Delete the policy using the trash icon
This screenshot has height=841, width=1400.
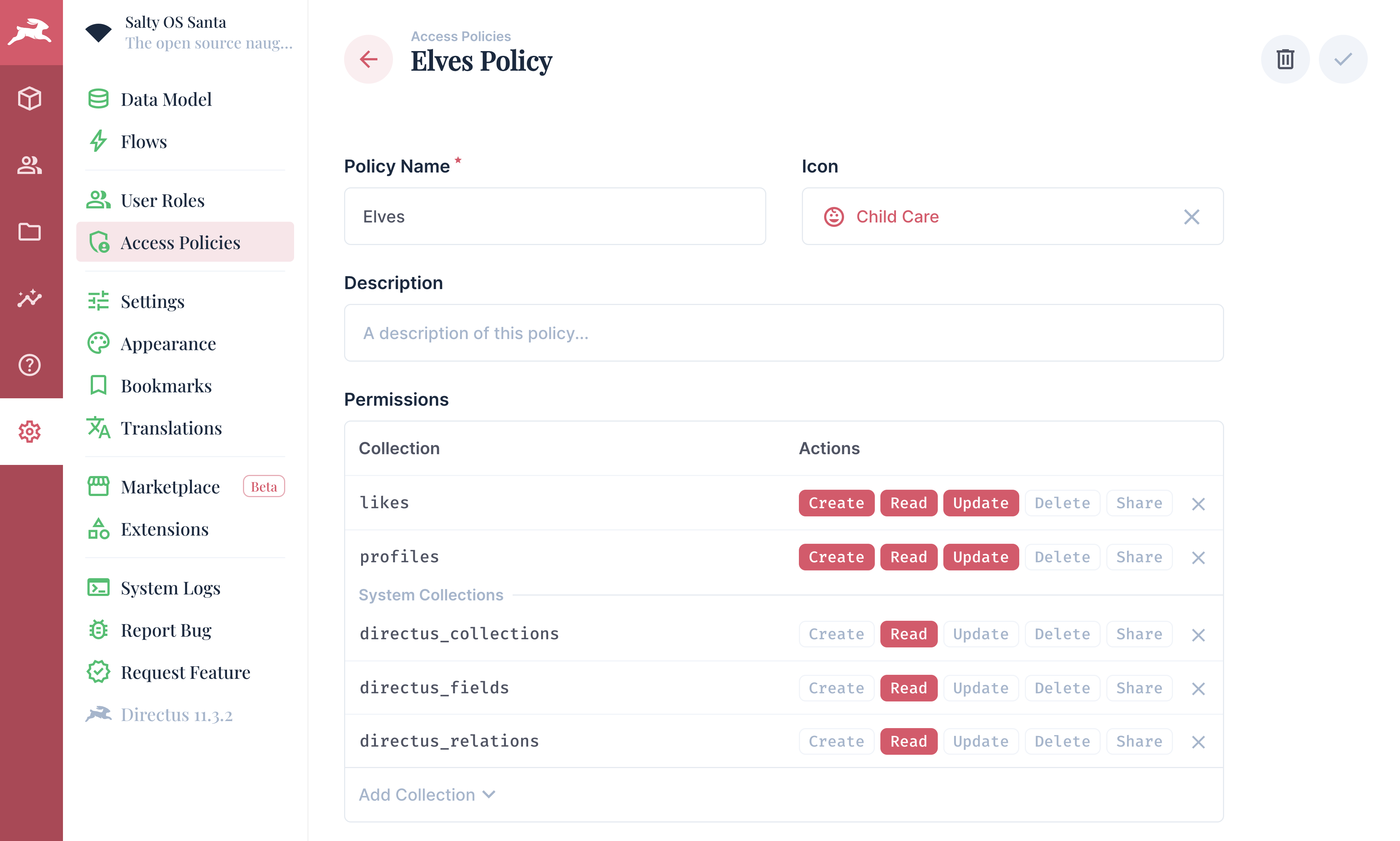coord(1285,58)
